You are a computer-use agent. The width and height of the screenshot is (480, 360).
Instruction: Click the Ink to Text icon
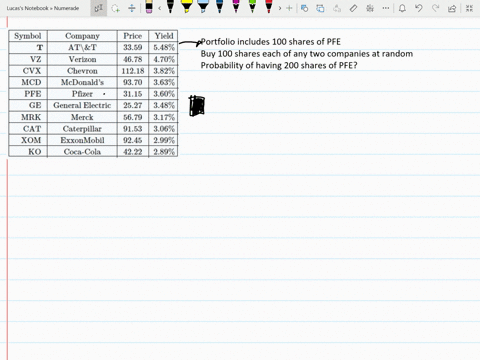(x=337, y=8)
